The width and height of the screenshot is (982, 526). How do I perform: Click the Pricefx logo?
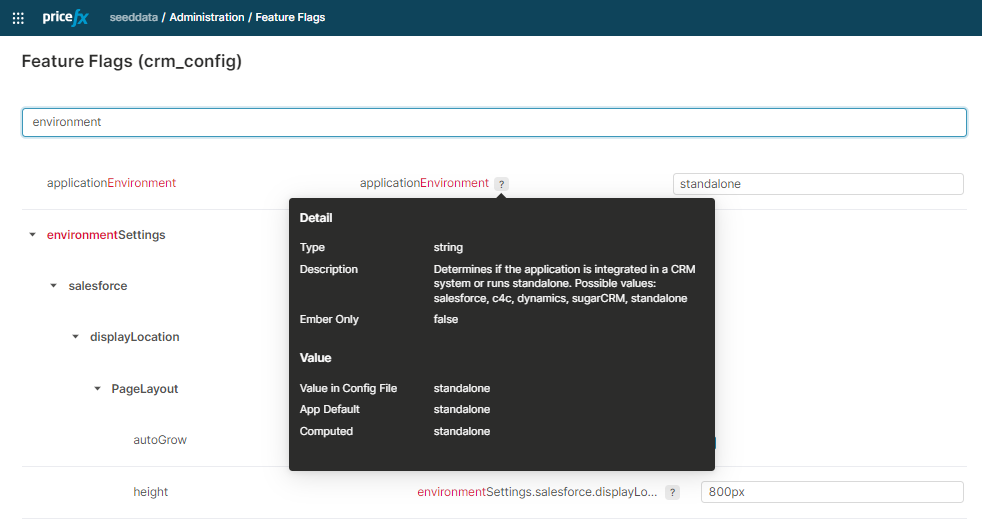(66, 17)
